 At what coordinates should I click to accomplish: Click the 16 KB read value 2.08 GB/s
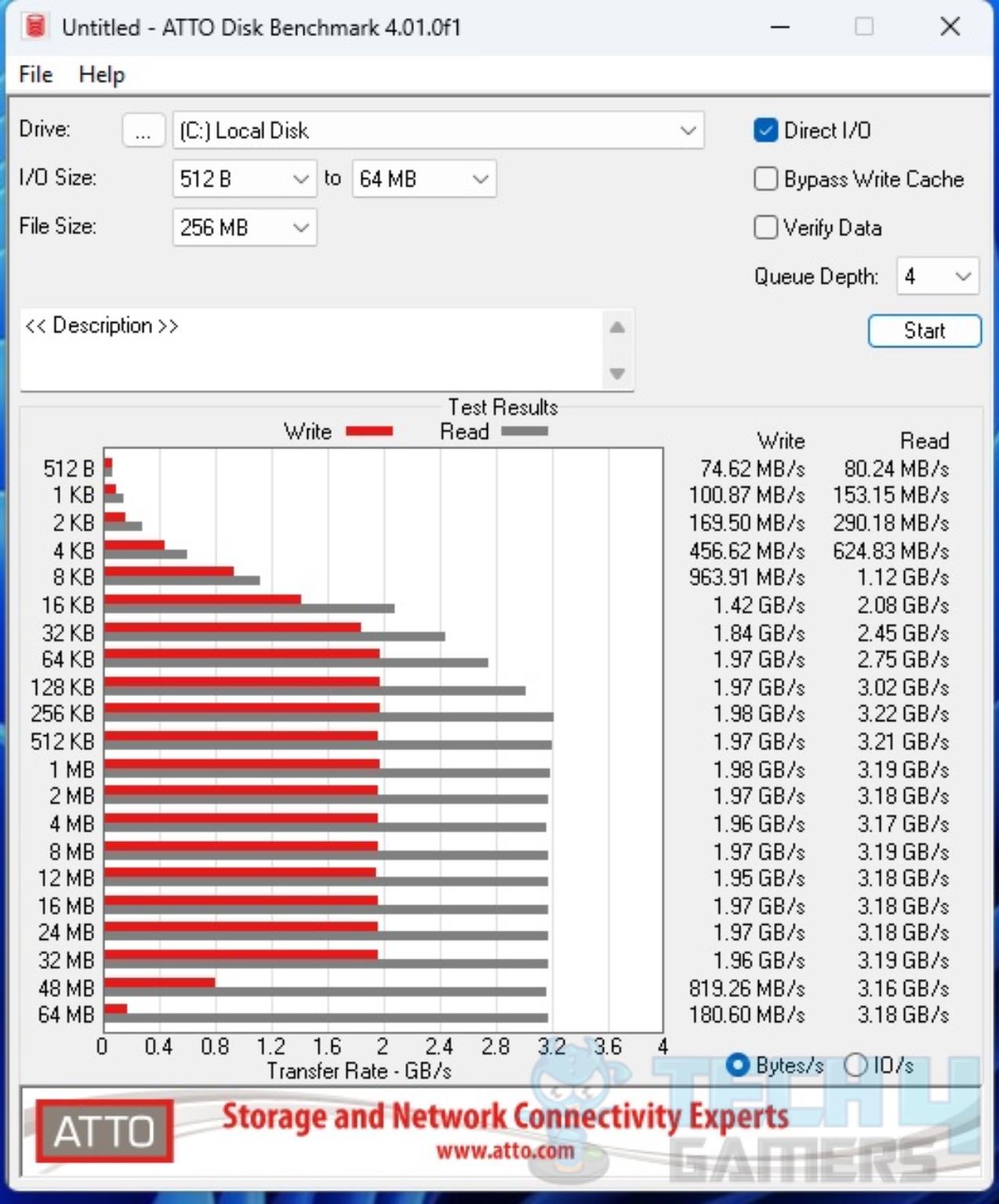[903, 605]
